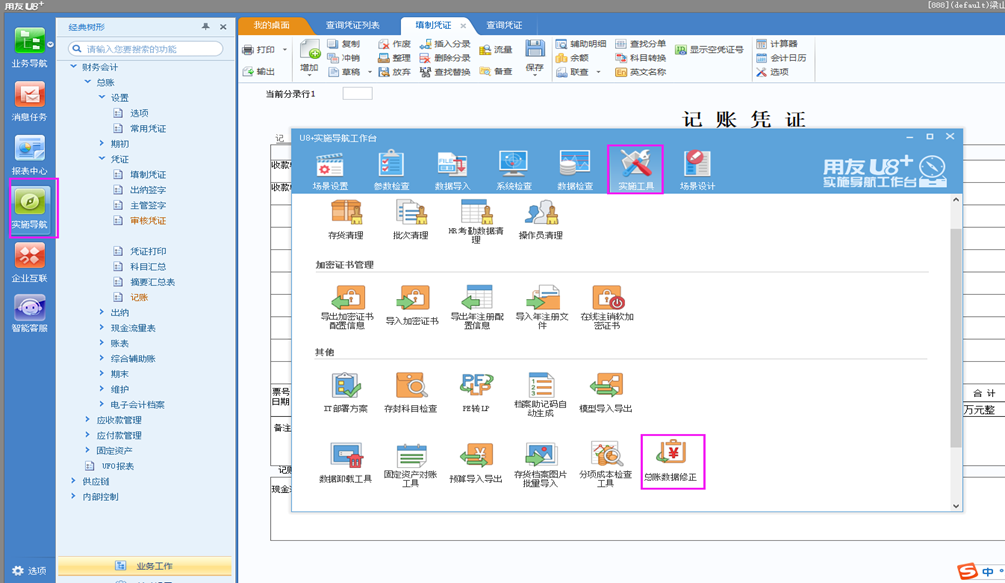Click the workbench scrollbar down arrow
The height and width of the screenshot is (583, 1005).
(956, 505)
